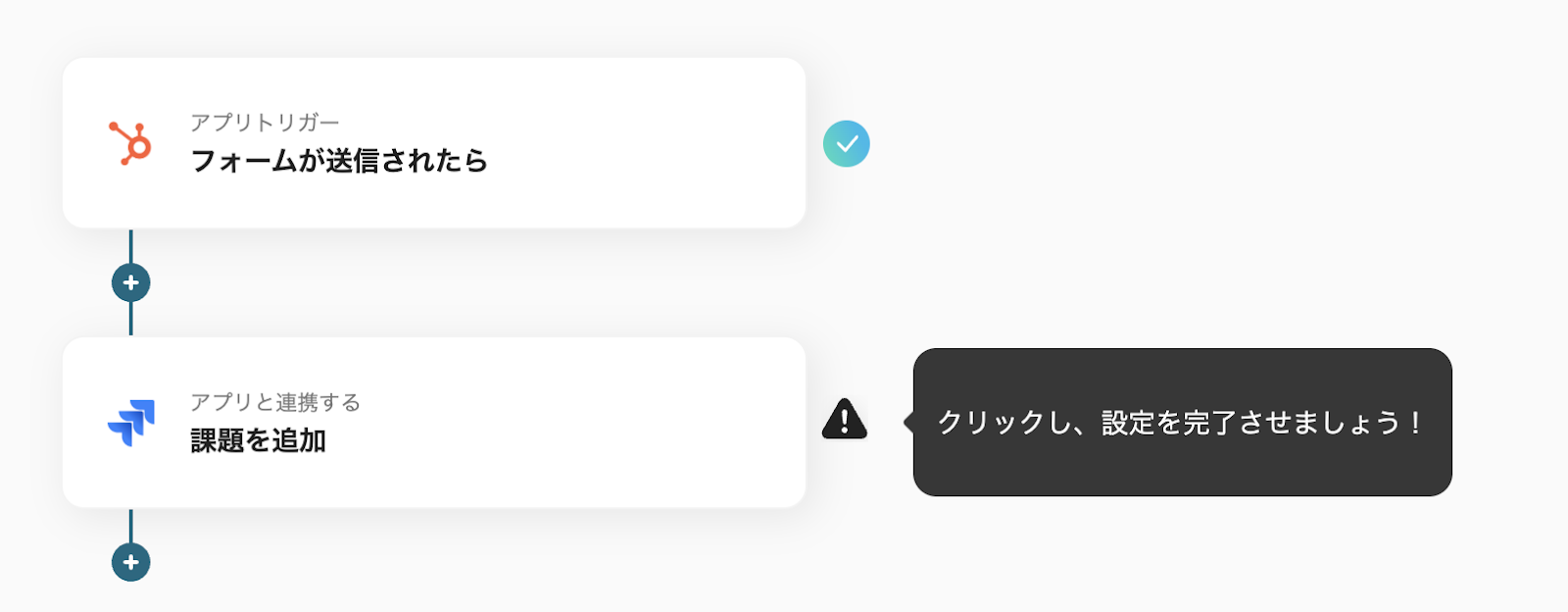Open the 課題を追加 action title
Image resolution: width=1568 pixels, height=612 pixels.
(258, 441)
